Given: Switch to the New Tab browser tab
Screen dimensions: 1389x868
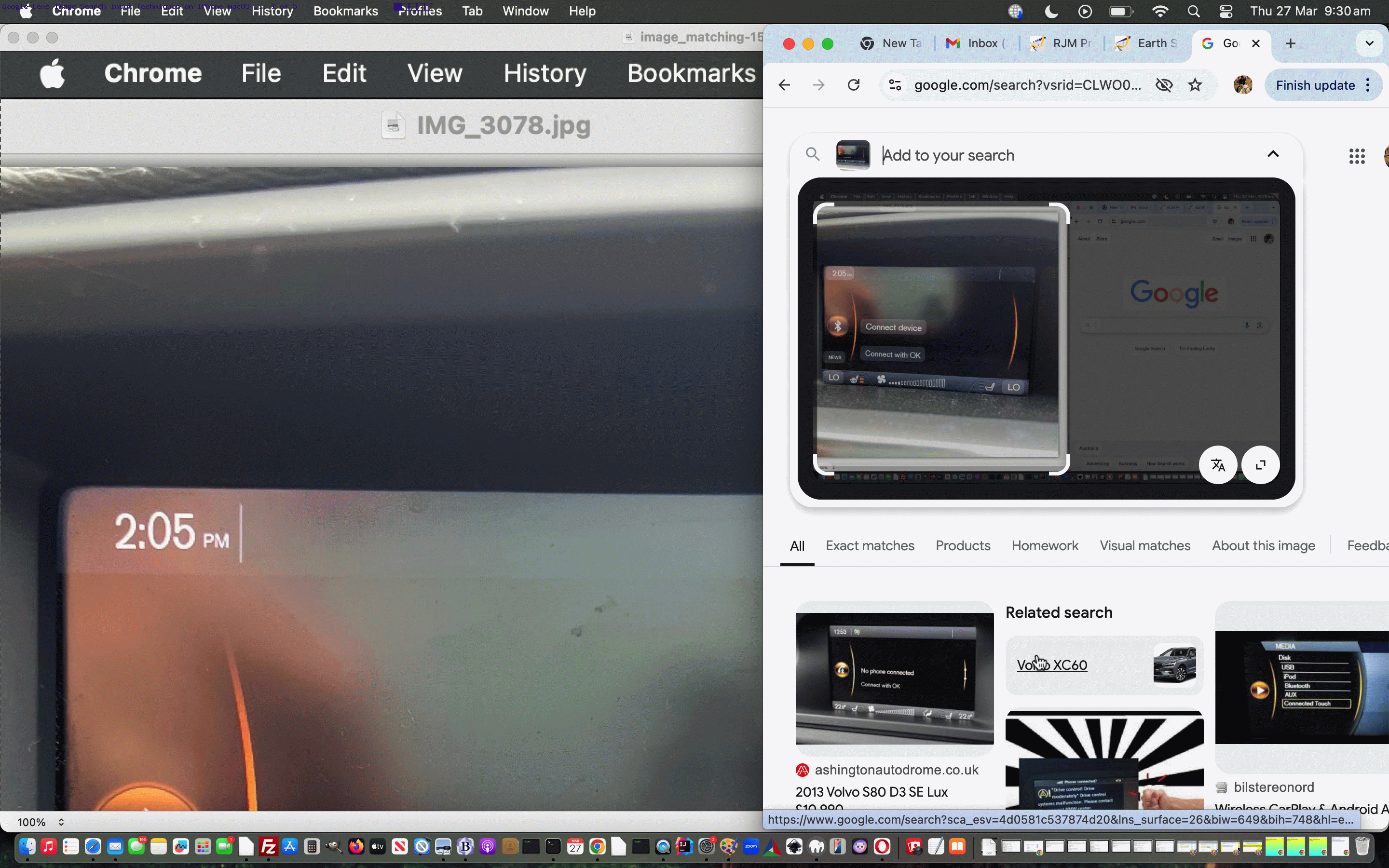Looking at the screenshot, I should (891, 43).
